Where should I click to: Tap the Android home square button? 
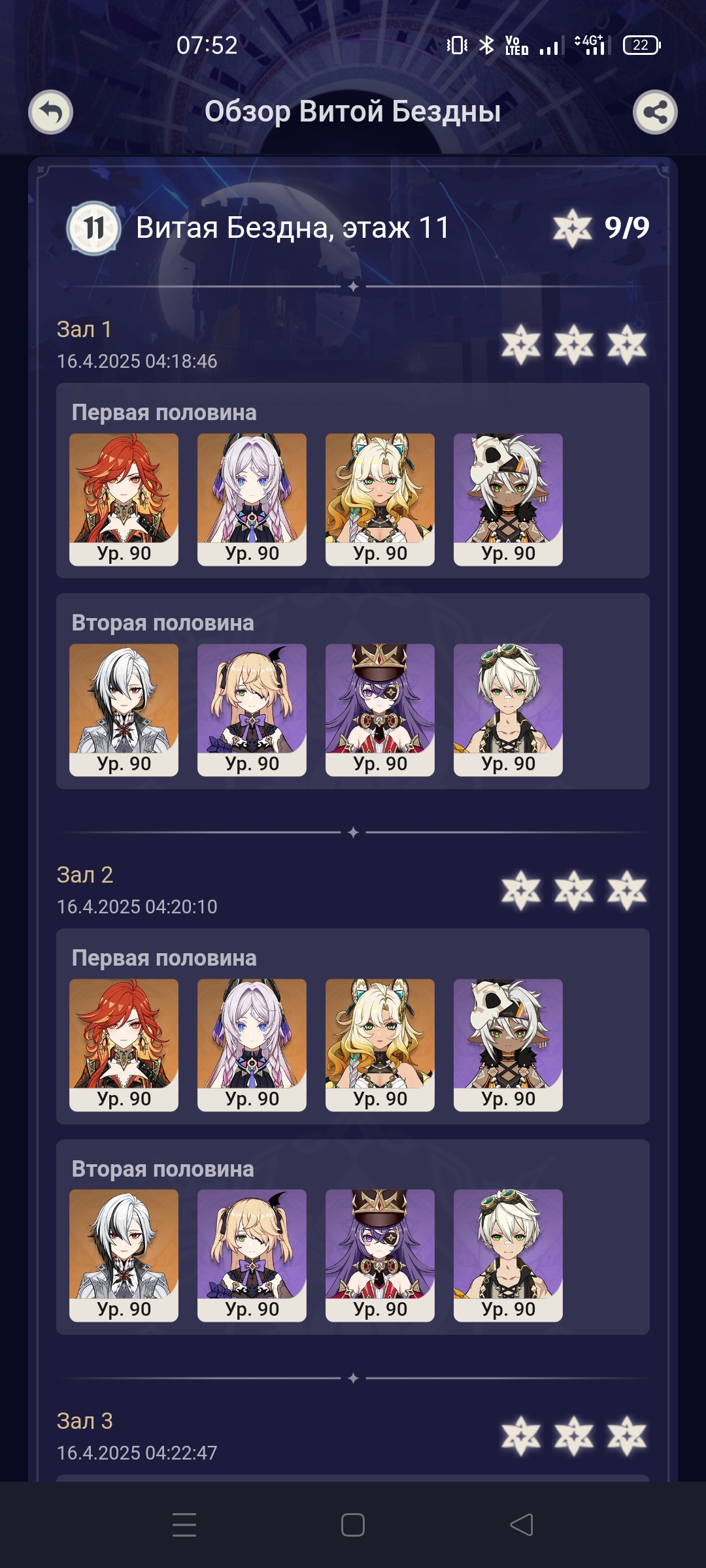(353, 1525)
